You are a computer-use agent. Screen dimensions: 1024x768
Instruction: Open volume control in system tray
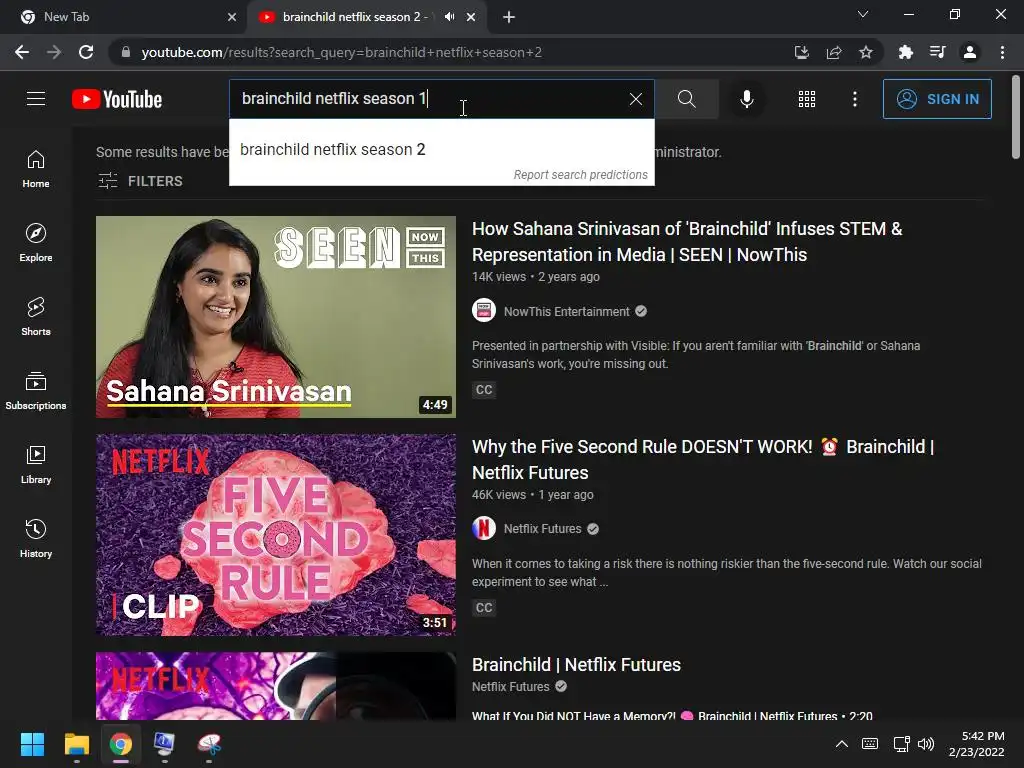926,744
